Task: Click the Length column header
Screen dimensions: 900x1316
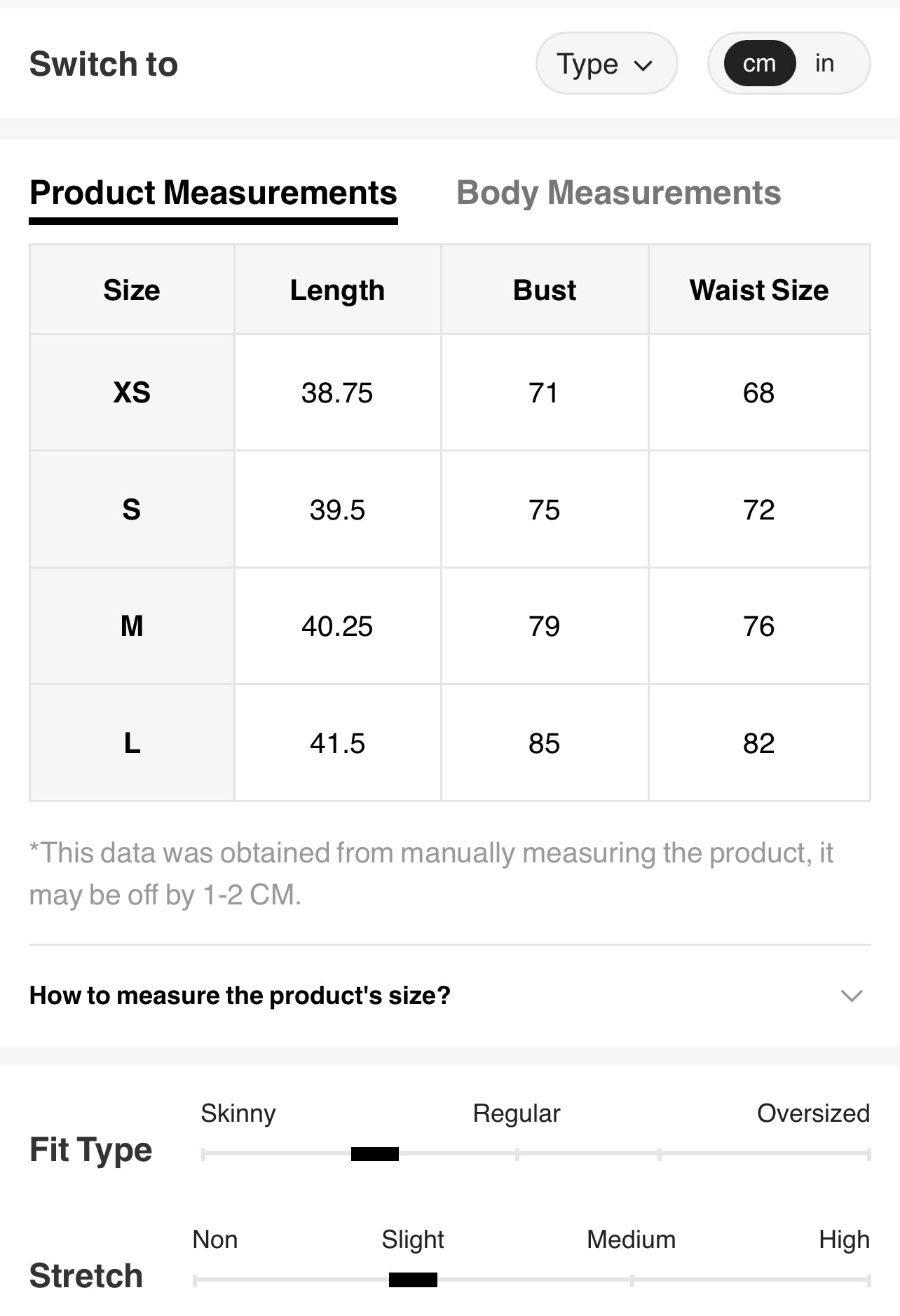Action: click(x=337, y=290)
